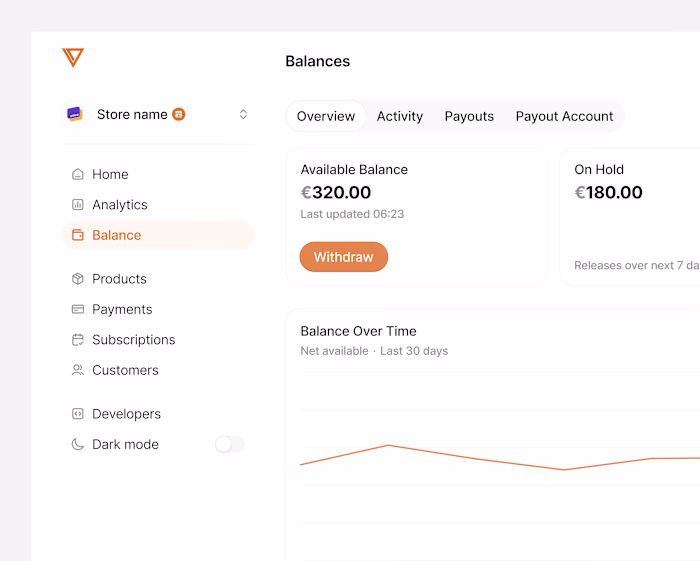Navigate to Subscriptions
Viewport: 700px width, 561px height.
coord(133,340)
